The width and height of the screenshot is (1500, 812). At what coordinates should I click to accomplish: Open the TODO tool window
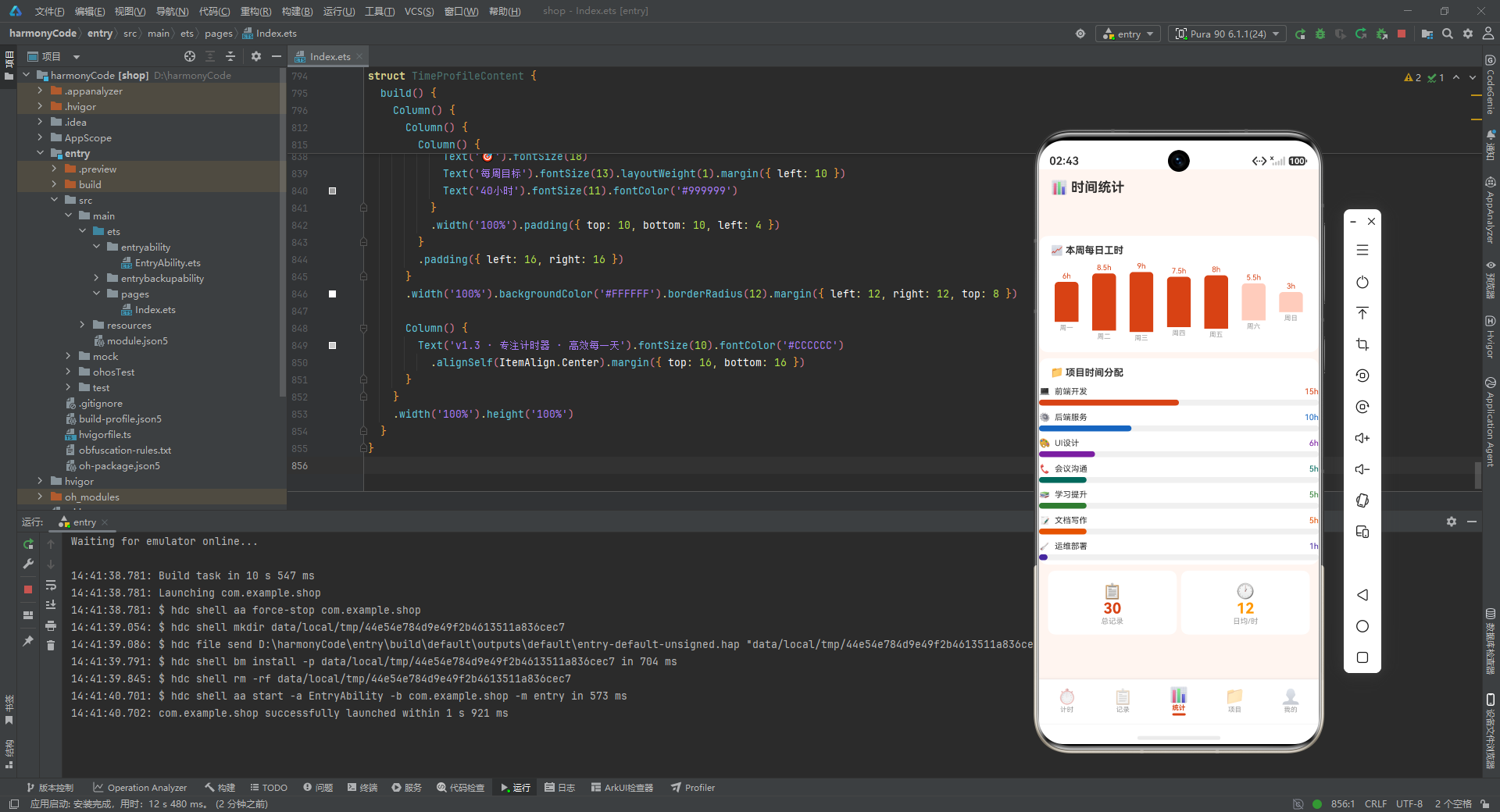tap(268, 787)
